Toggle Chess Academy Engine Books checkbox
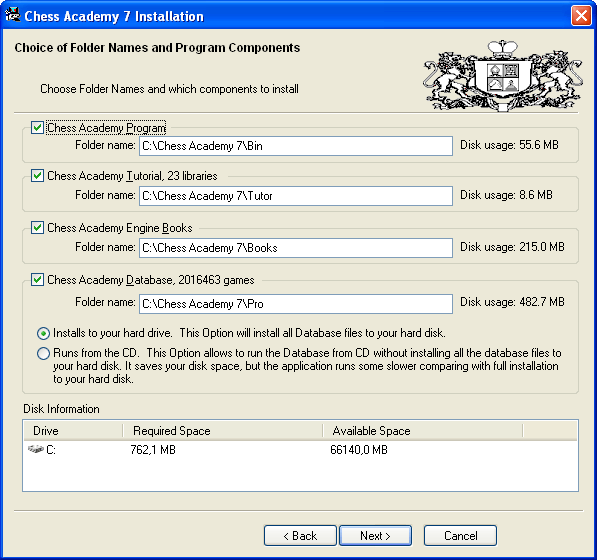The image size is (597, 560). 37,228
